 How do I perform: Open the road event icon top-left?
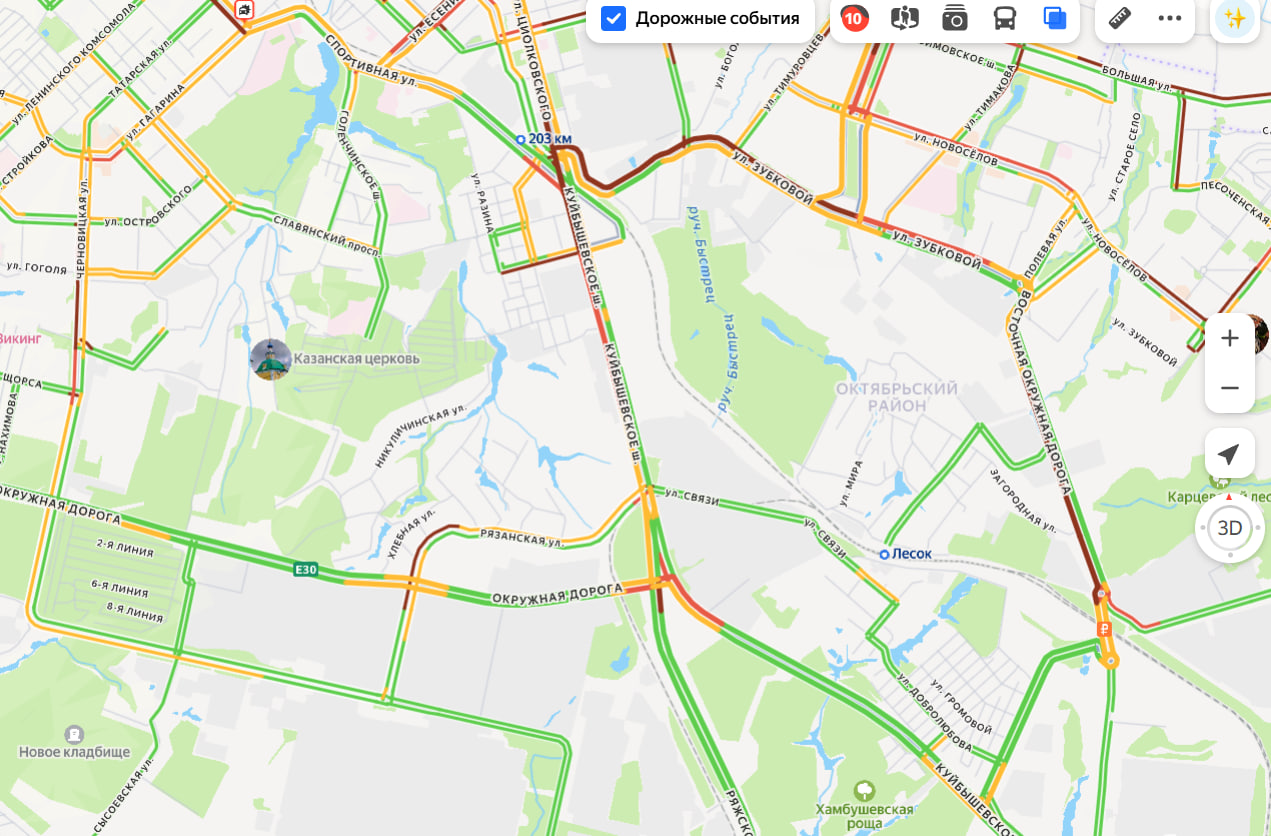244,10
